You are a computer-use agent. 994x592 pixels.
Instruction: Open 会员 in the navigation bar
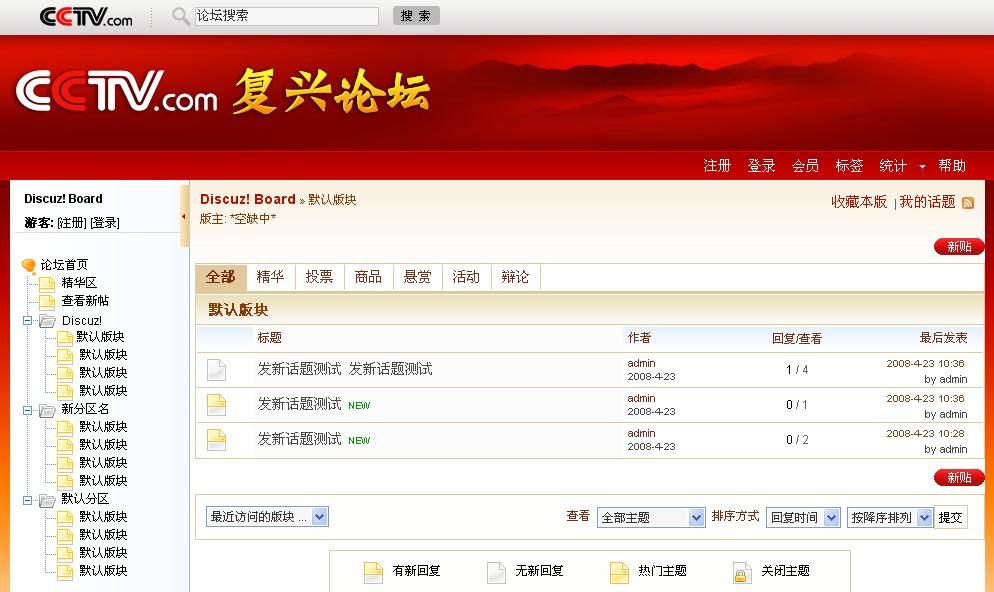click(805, 166)
